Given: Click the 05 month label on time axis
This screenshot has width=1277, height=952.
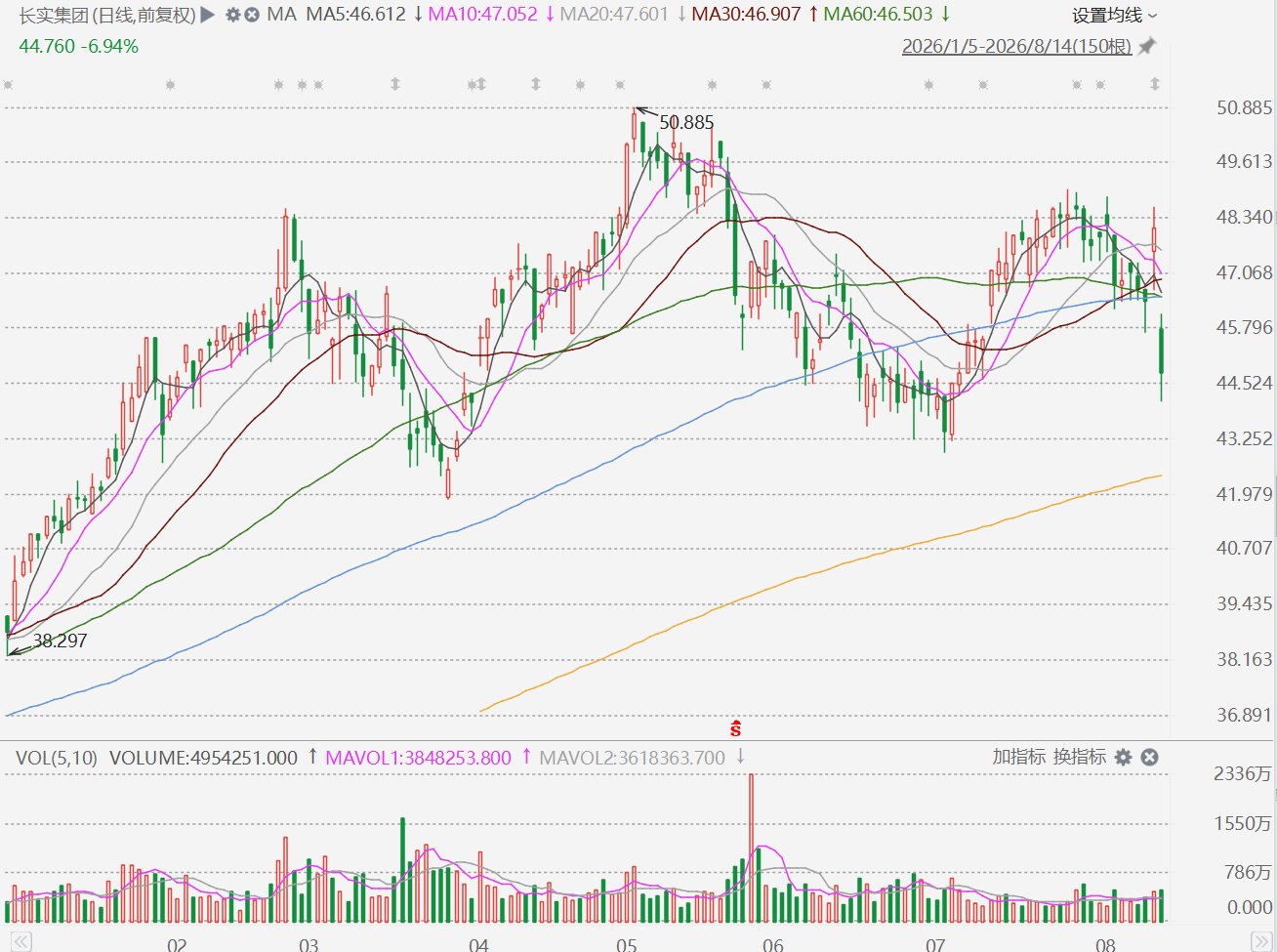Looking at the screenshot, I should click(x=627, y=944).
